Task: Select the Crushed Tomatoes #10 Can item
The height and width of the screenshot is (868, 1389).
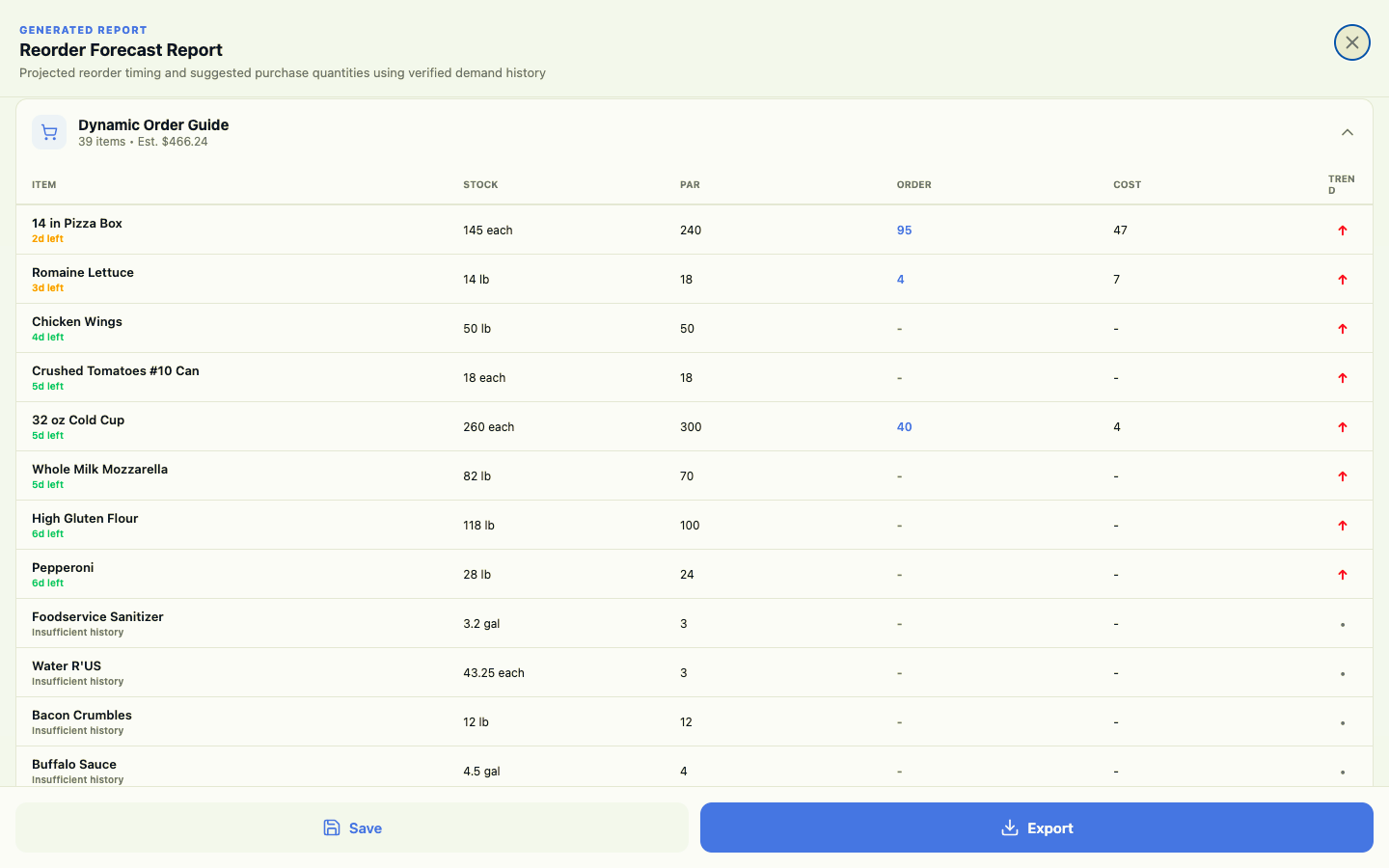Action: [x=116, y=370]
